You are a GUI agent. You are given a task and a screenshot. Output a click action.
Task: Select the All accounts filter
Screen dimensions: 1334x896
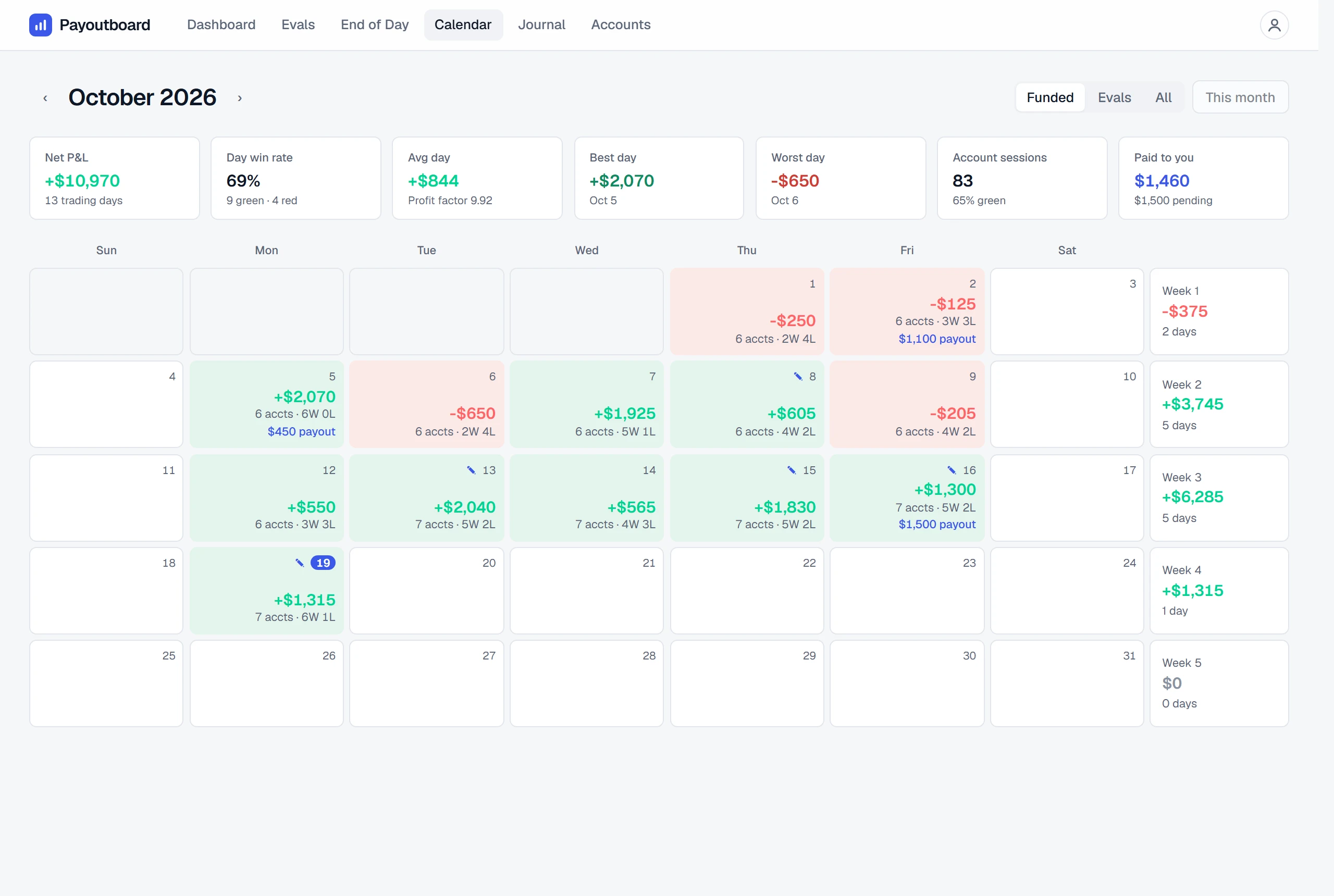[1163, 97]
